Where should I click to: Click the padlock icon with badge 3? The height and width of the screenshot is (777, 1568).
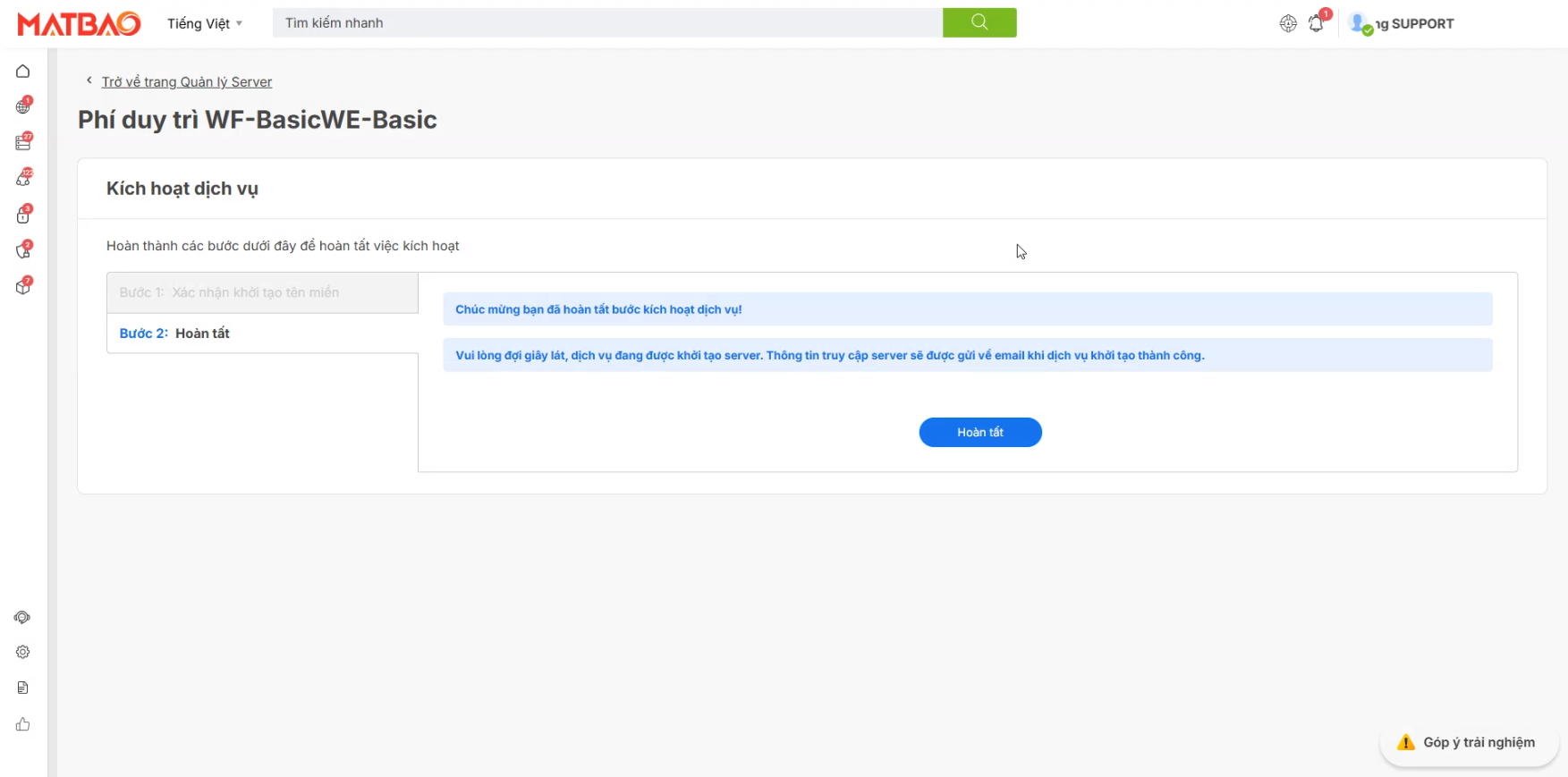pyautogui.click(x=23, y=215)
